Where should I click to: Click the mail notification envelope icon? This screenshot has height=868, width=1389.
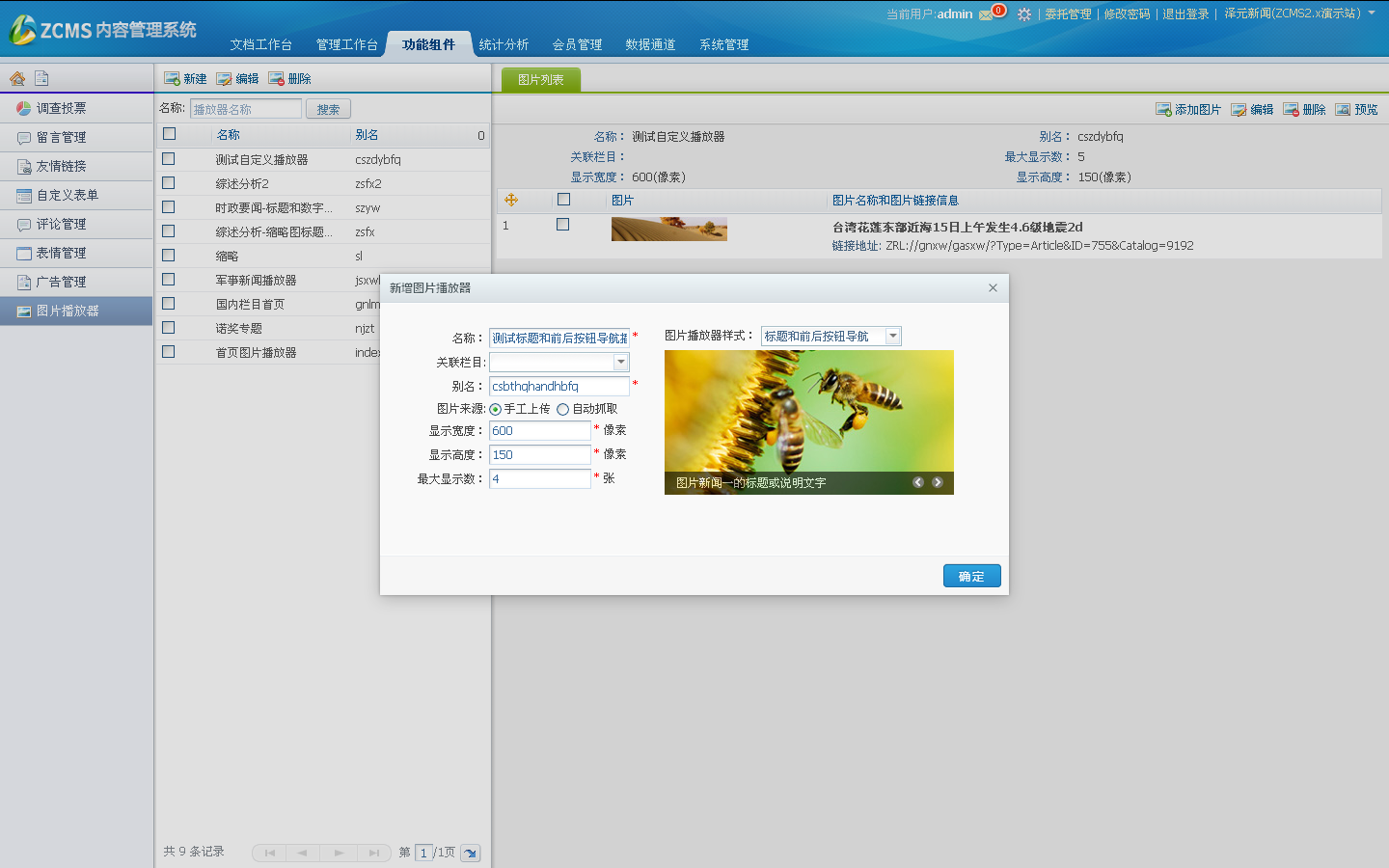986,14
